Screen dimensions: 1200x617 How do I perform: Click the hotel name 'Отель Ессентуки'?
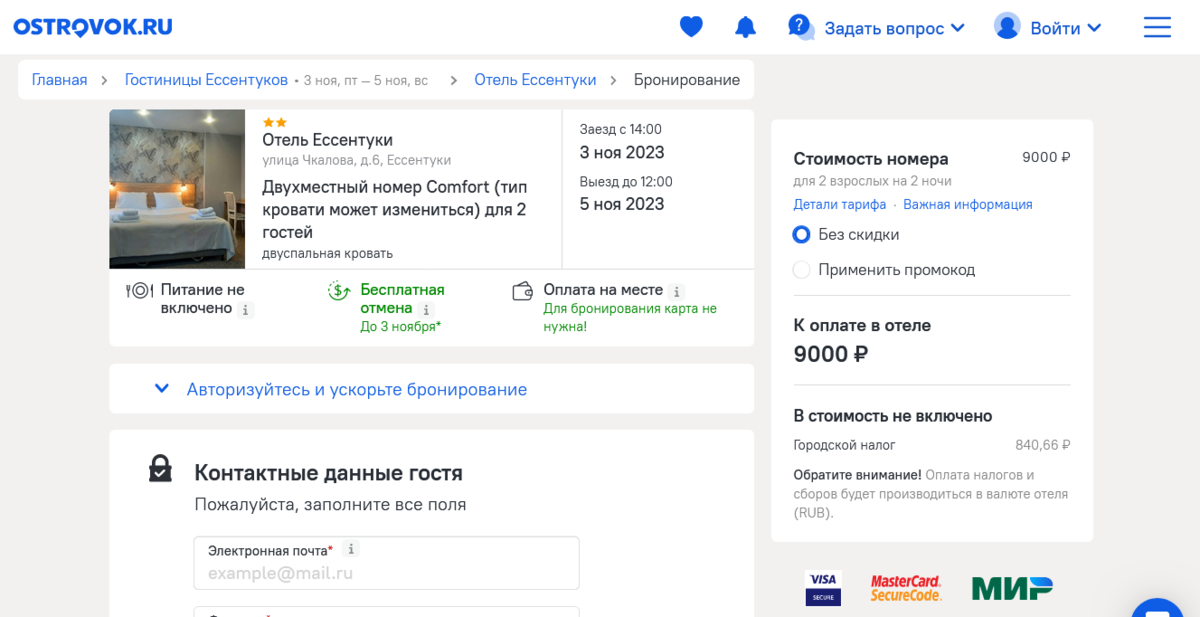coord(327,140)
